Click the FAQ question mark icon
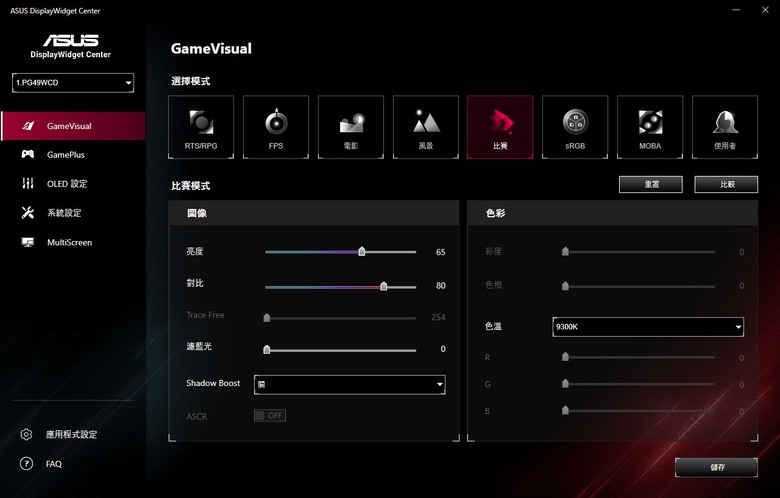This screenshot has width=780, height=498. point(26,464)
